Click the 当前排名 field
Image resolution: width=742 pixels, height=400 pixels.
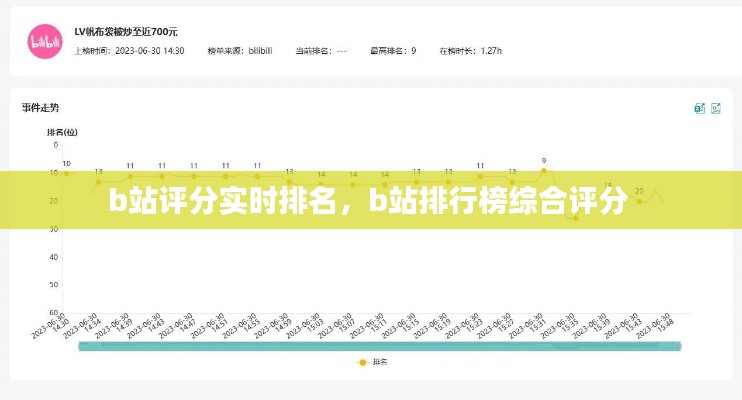(x=326, y=50)
